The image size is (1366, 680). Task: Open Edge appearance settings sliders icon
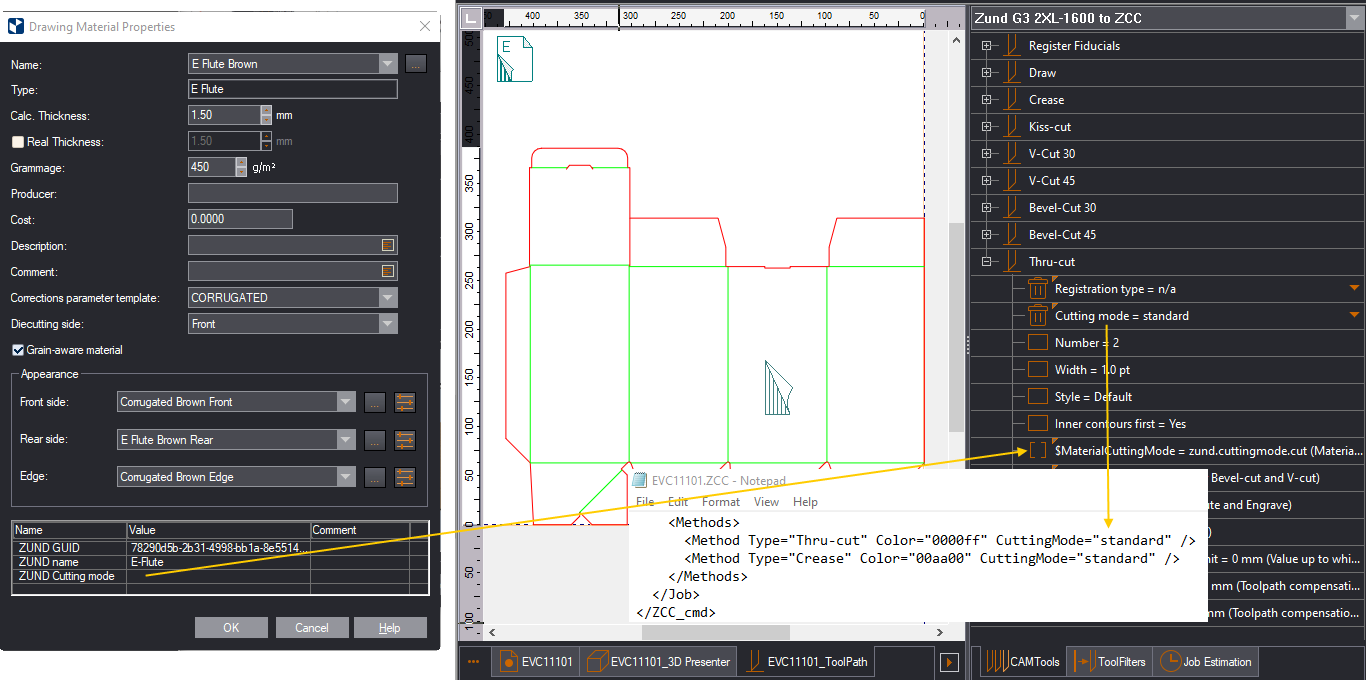405,477
